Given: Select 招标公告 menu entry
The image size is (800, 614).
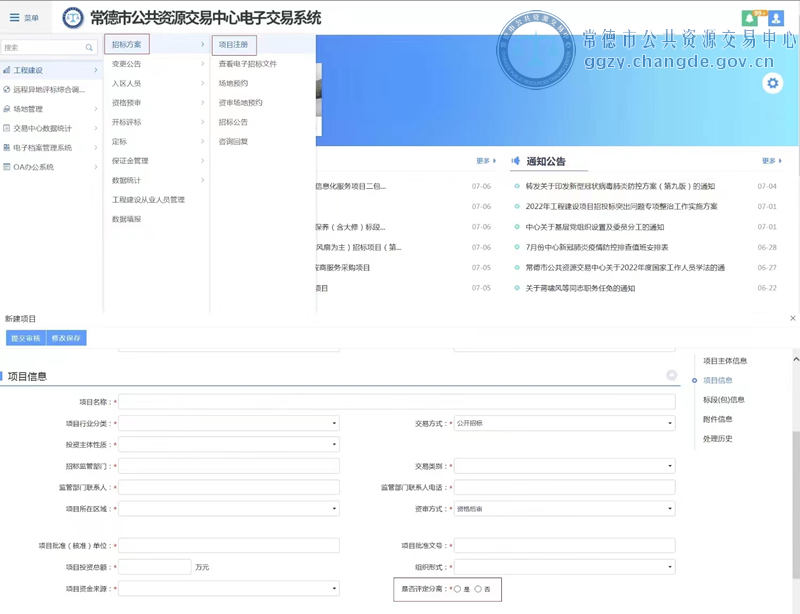Looking at the screenshot, I should point(233,122).
